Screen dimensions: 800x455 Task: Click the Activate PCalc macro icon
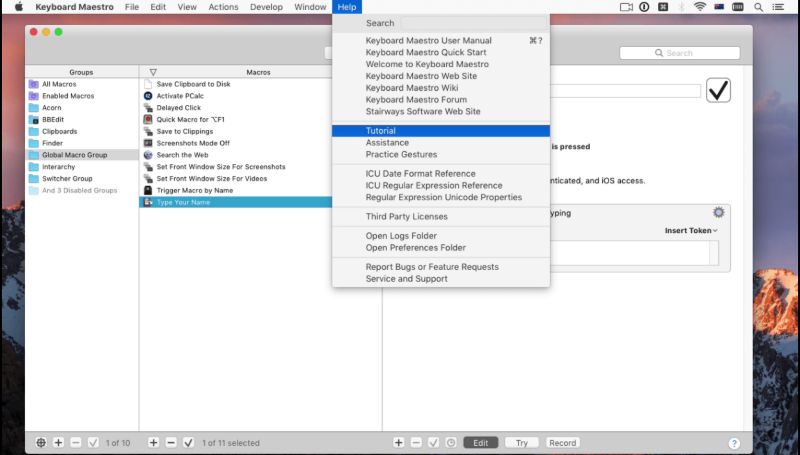[148, 96]
